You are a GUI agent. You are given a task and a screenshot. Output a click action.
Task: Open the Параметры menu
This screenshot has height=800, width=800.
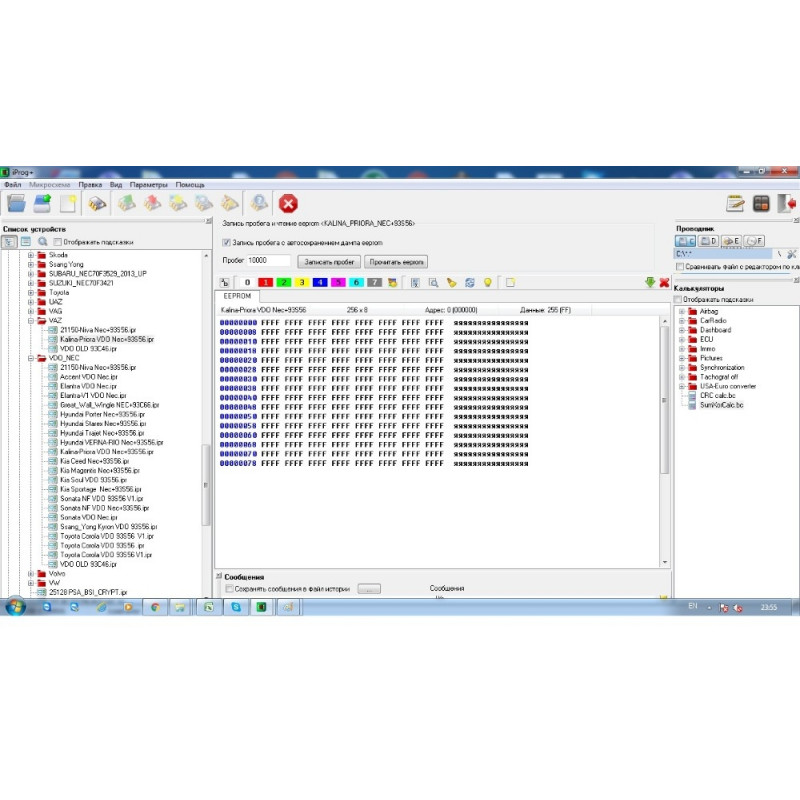point(148,185)
